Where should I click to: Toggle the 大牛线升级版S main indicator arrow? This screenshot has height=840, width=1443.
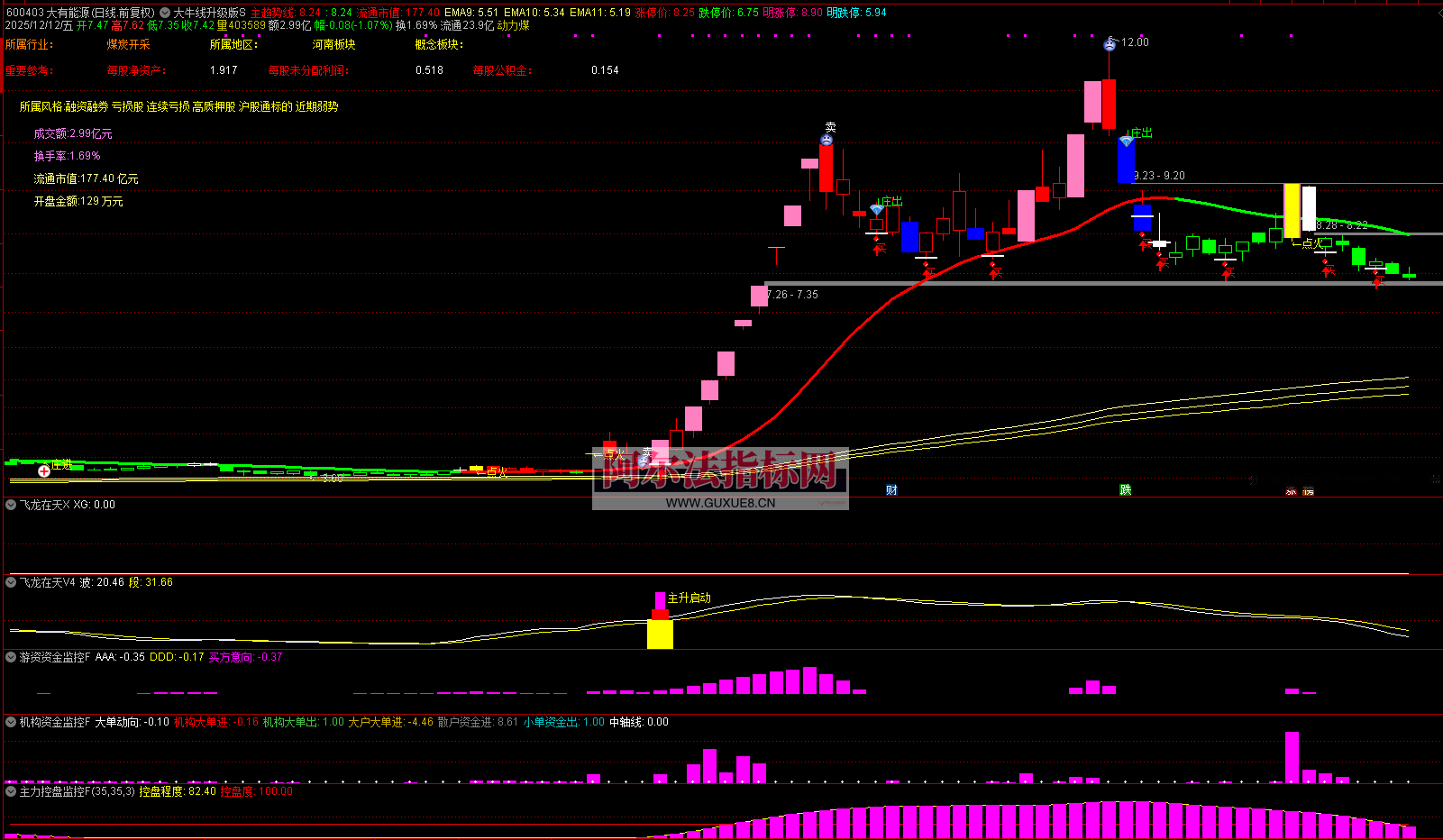coord(165,14)
